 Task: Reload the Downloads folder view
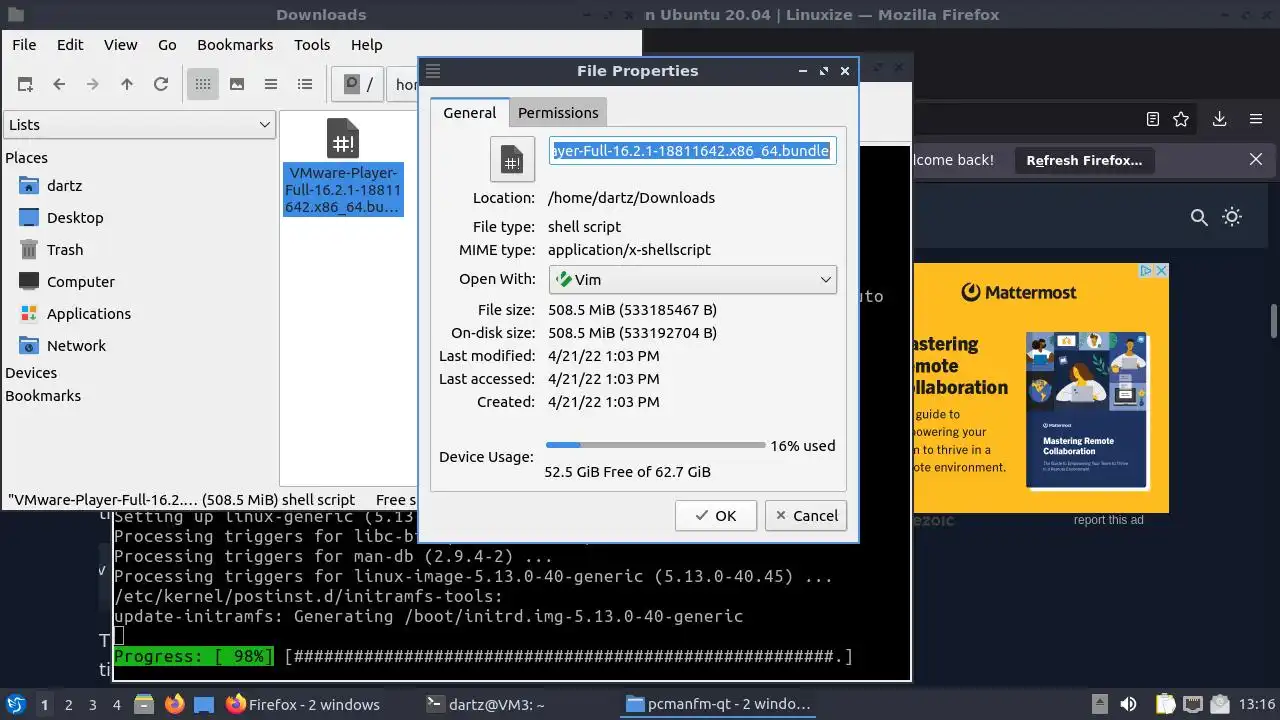click(161, 84)
